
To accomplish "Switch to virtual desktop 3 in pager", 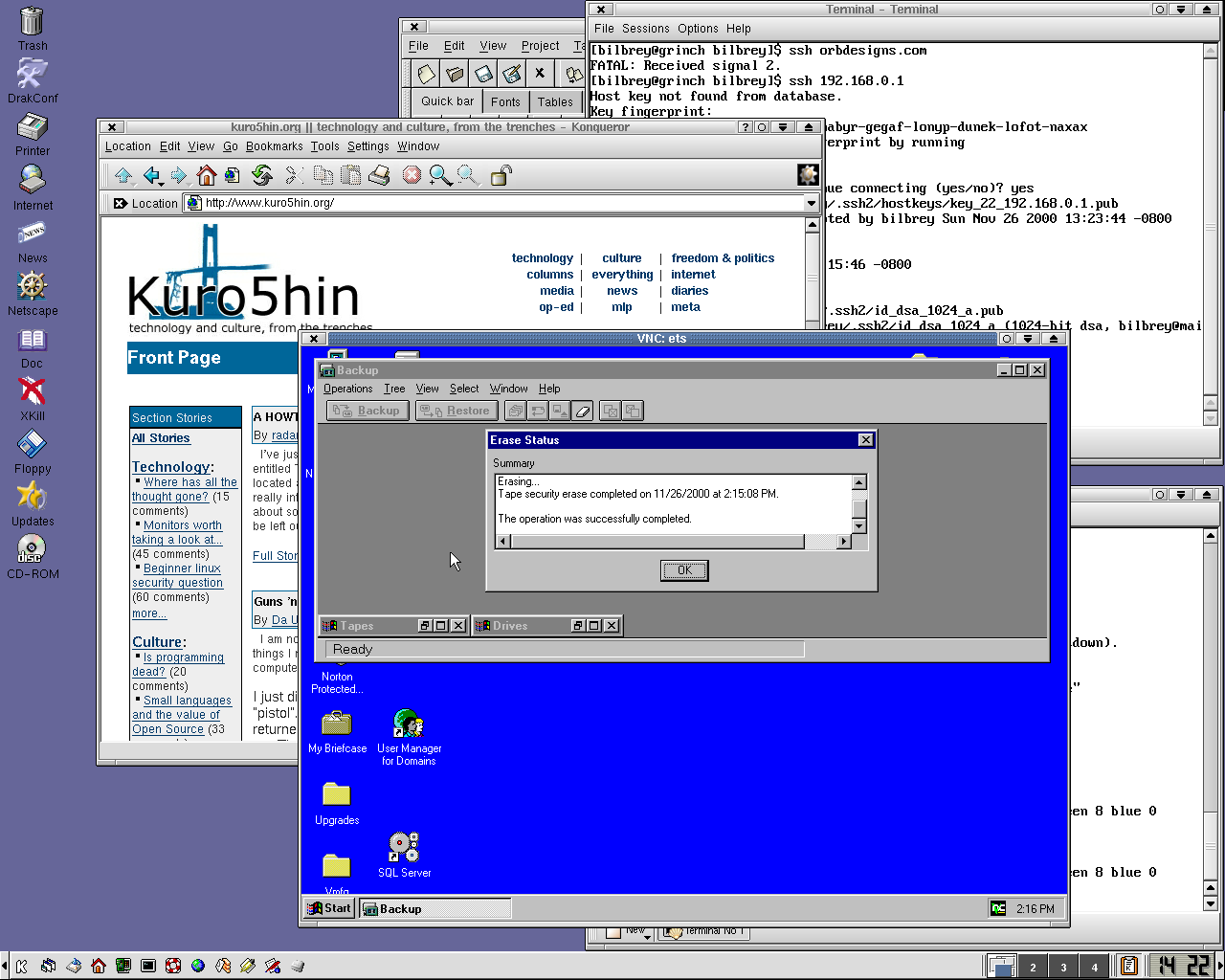I will click(x=1063, y=967).
